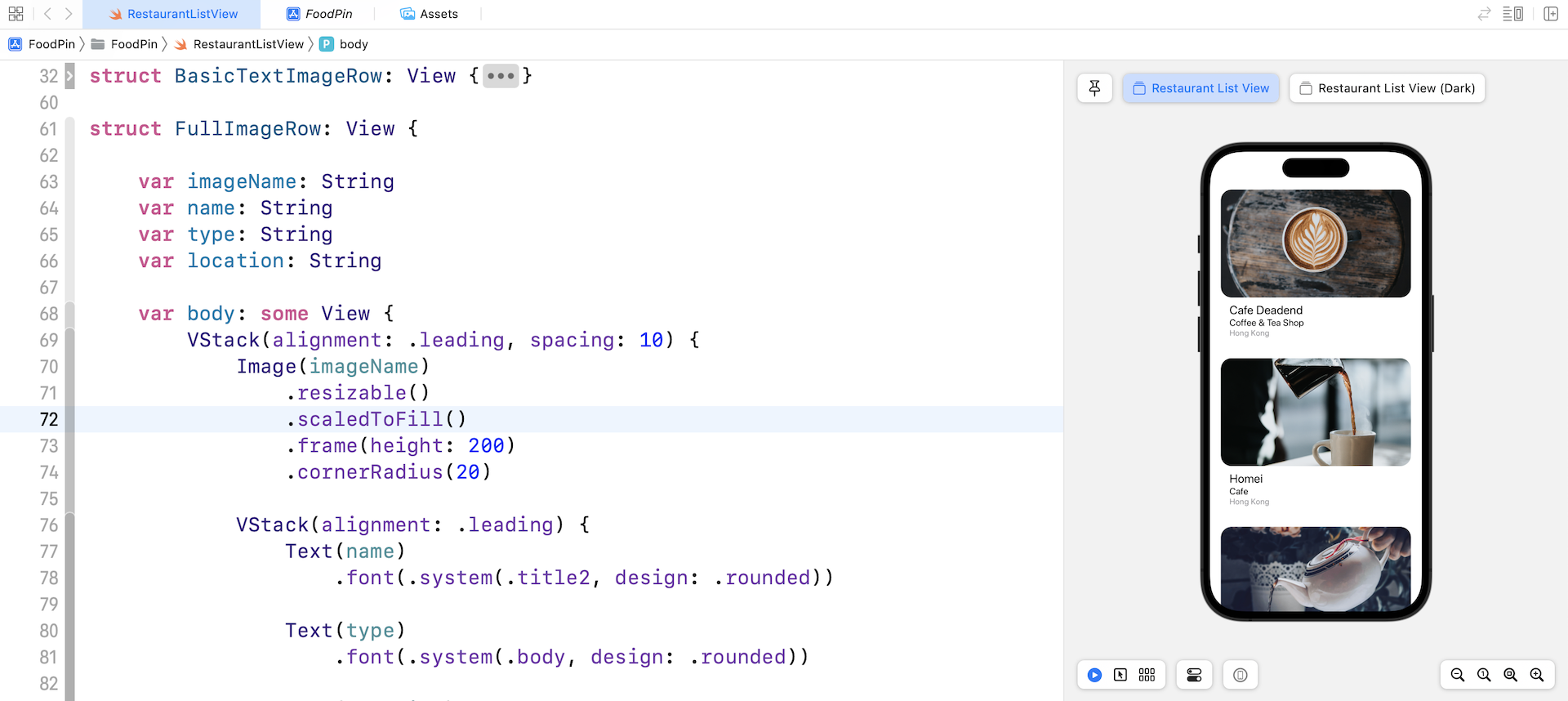1568x701 pixels.
Task: Open canvas Device Settings toggles
Action: [1194, 675]
